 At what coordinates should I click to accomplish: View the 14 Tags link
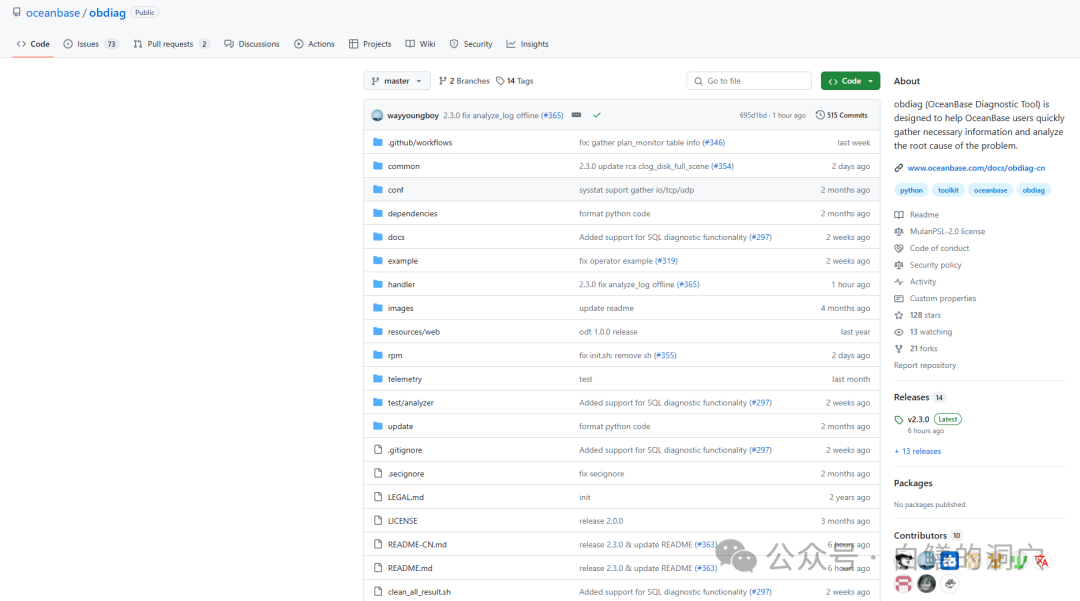click(x=515, y=81)
